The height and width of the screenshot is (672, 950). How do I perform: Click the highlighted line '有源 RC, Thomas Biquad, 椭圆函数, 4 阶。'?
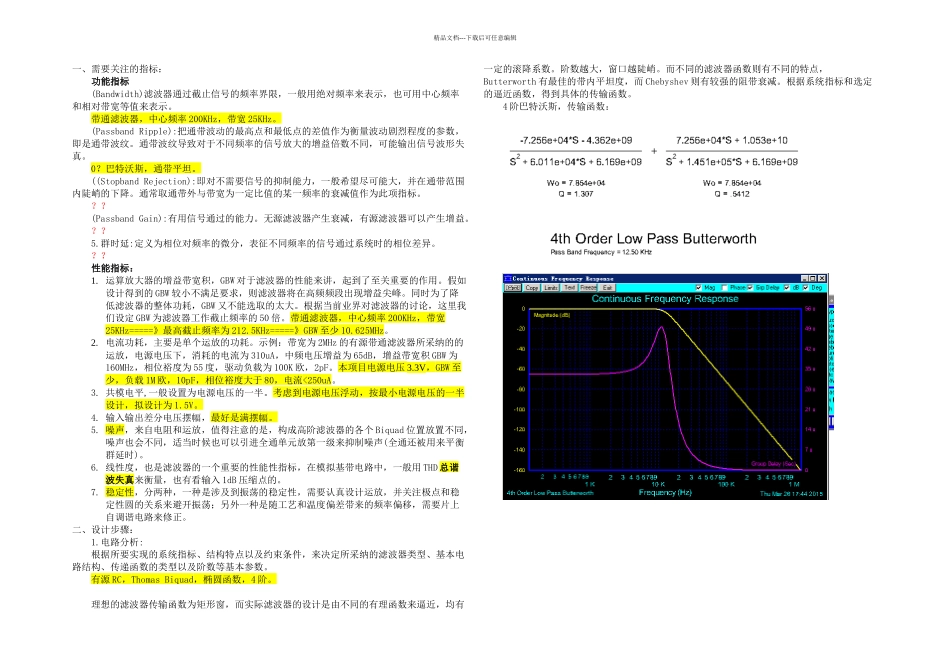184,579
